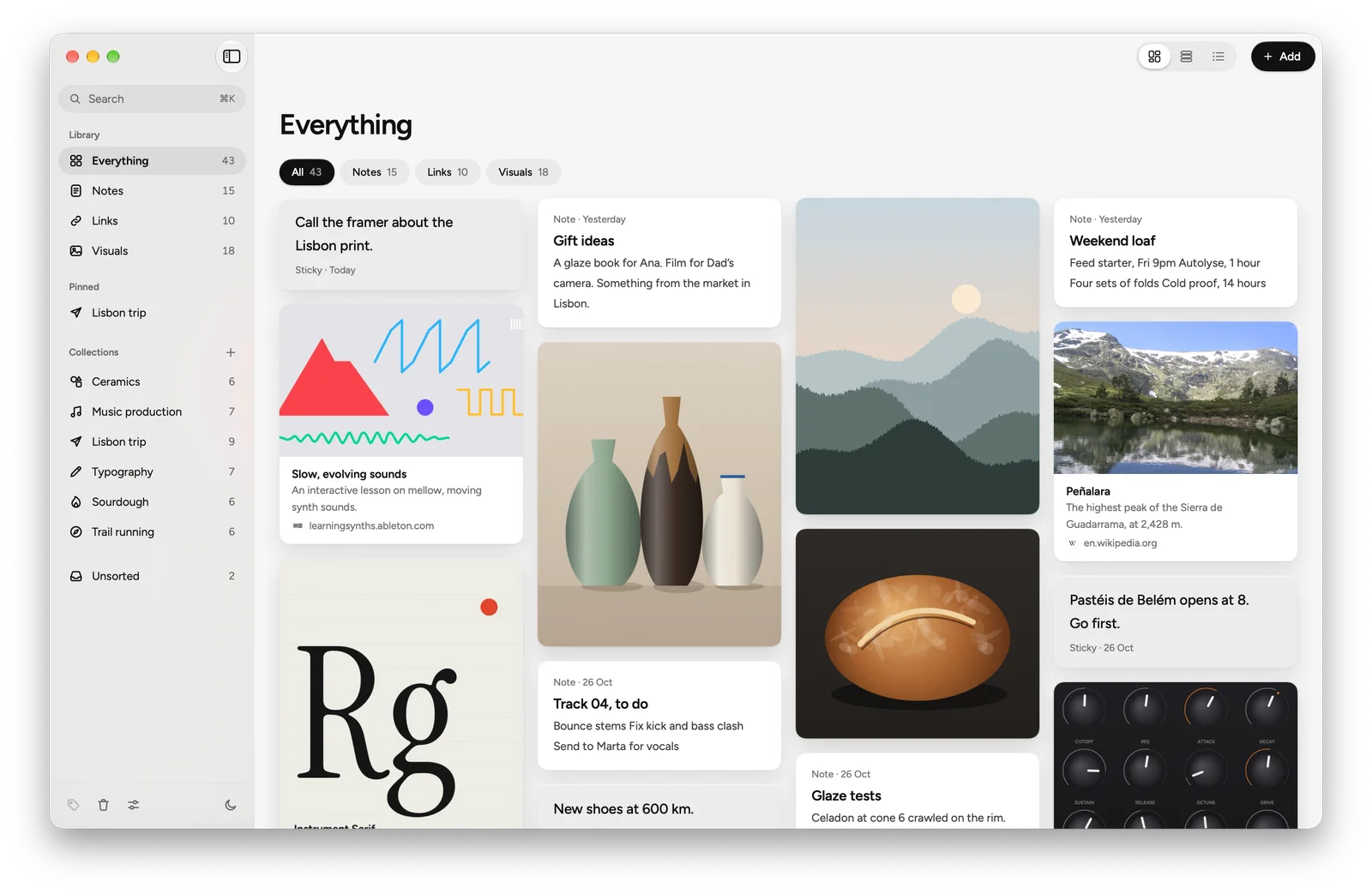Click the red close window button
This screenshot has width=1372, height=894.
pos(72,57)
